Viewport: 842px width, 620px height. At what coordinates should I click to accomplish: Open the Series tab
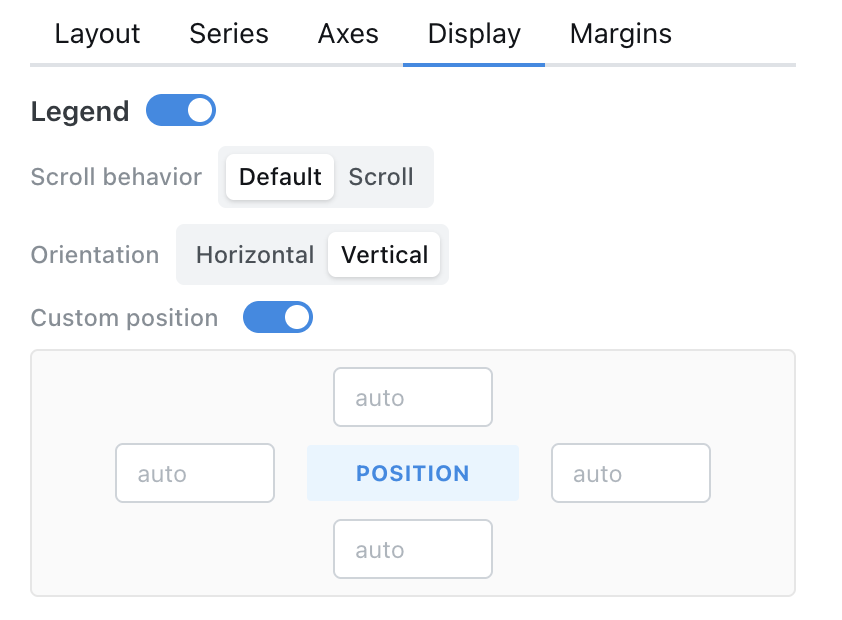[229, 34]
